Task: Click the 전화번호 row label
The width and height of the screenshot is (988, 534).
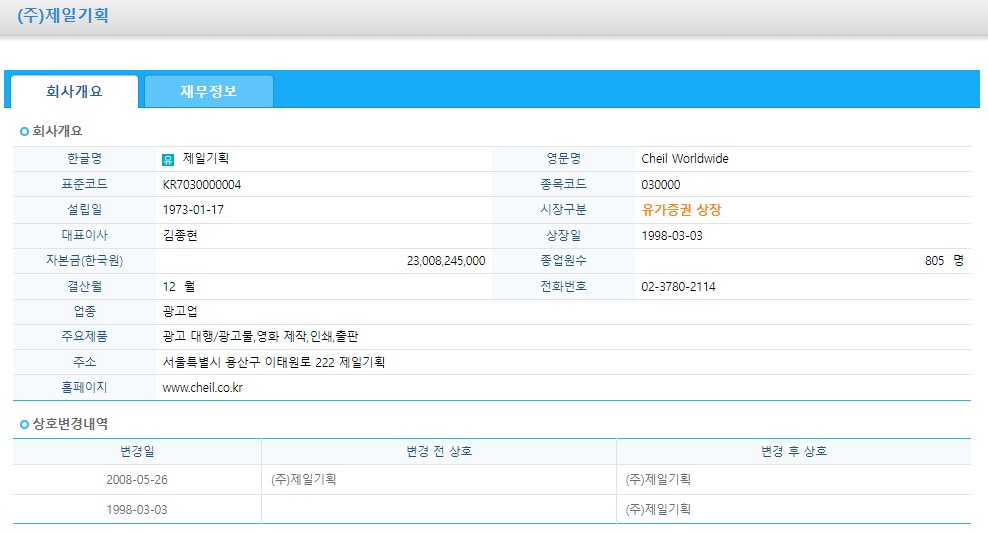Action: pyautogui.click(x=563, y=286)
